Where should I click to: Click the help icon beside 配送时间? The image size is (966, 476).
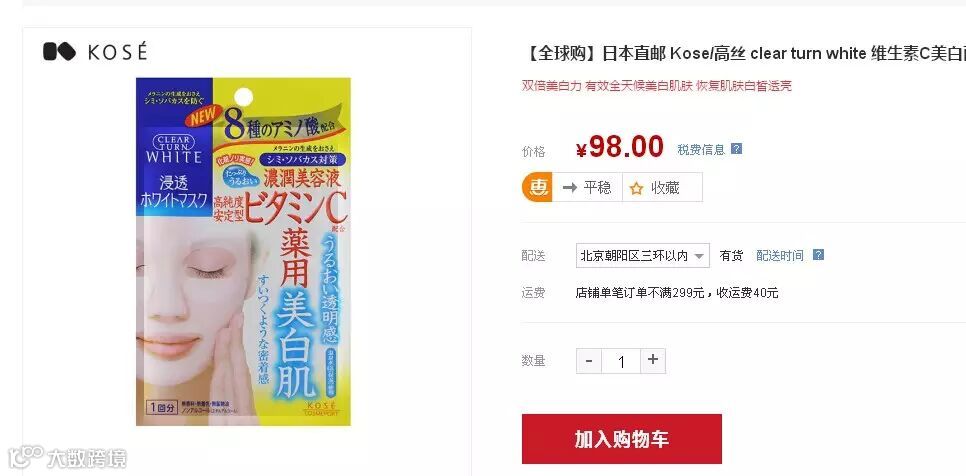[818, 255]
